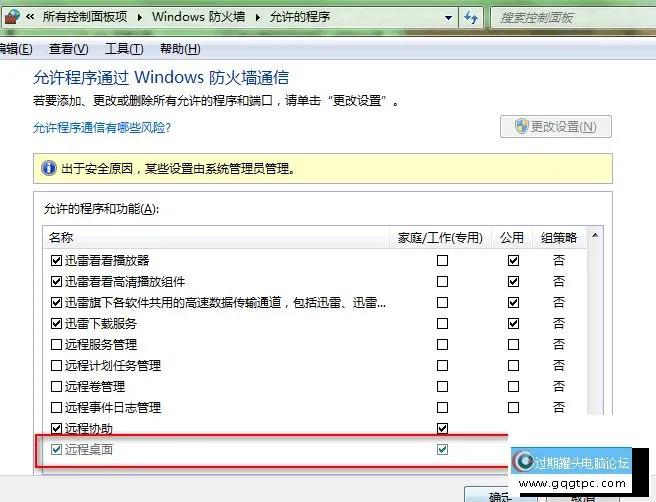Screen dimensions: 656x502
Task: Open the 查看(V) menu
Action: [68, 49]
